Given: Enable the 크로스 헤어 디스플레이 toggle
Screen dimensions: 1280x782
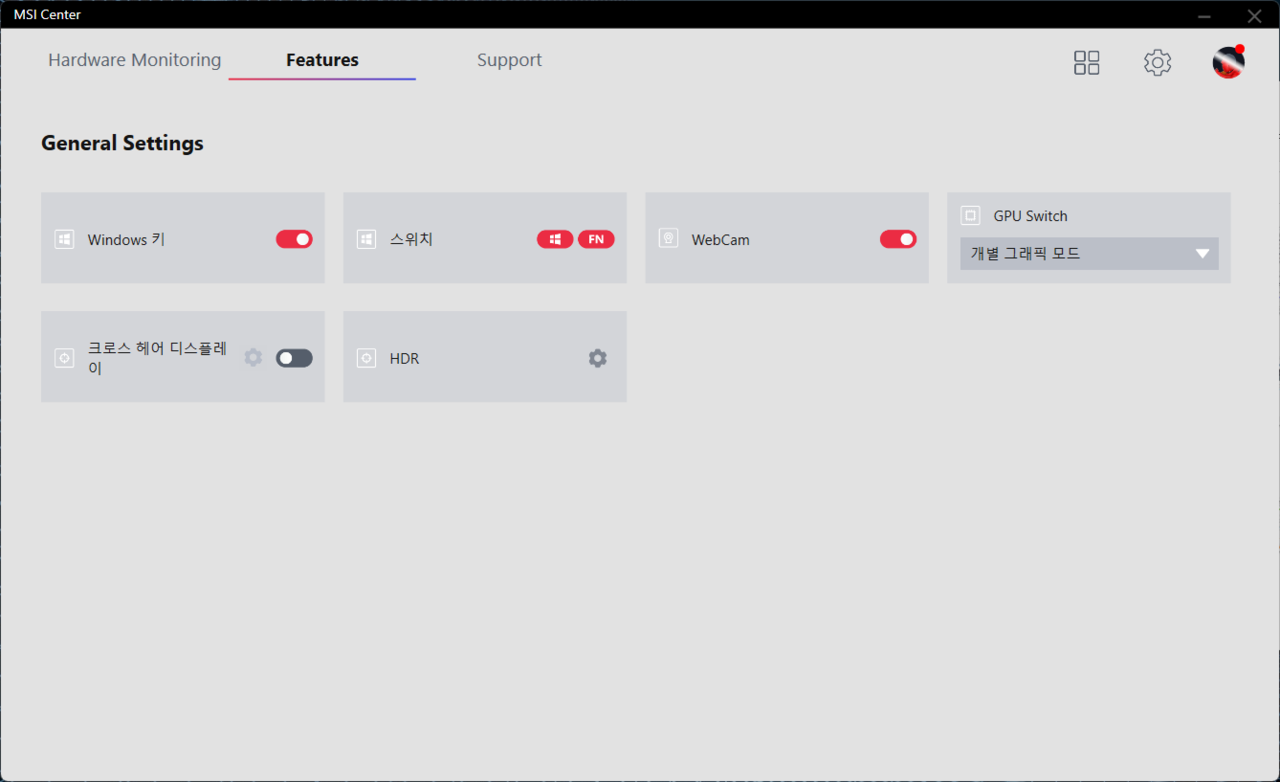Looking at the screenshot, I should click(x=294, y=358).
